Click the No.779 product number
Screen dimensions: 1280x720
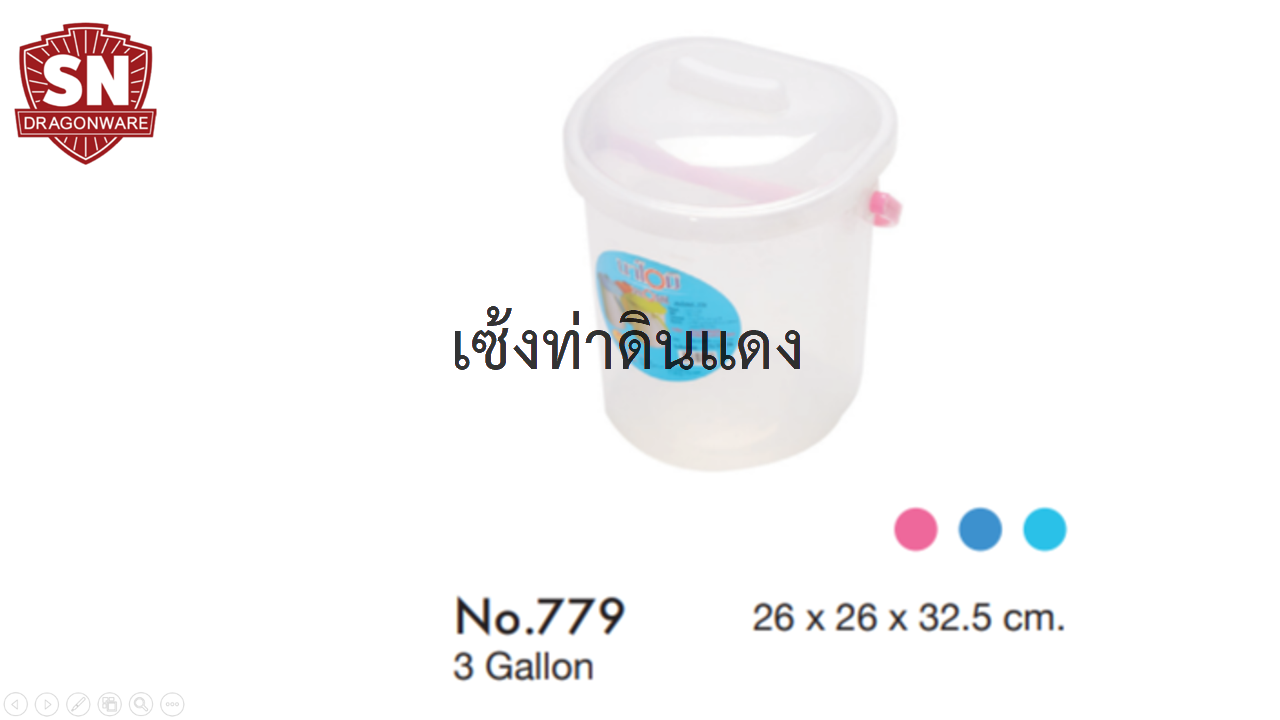(x=540, y=616)
